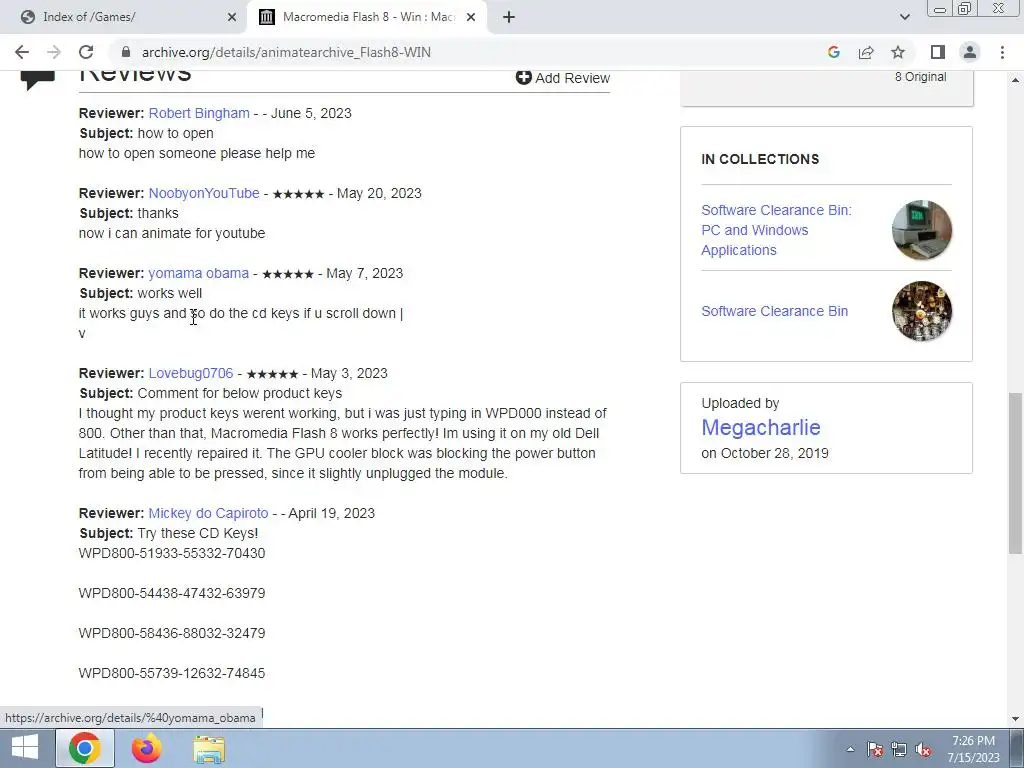Go back using the browser back arrow
Image resolution: width=1024 pixels, height=768 pixels.
22,52
